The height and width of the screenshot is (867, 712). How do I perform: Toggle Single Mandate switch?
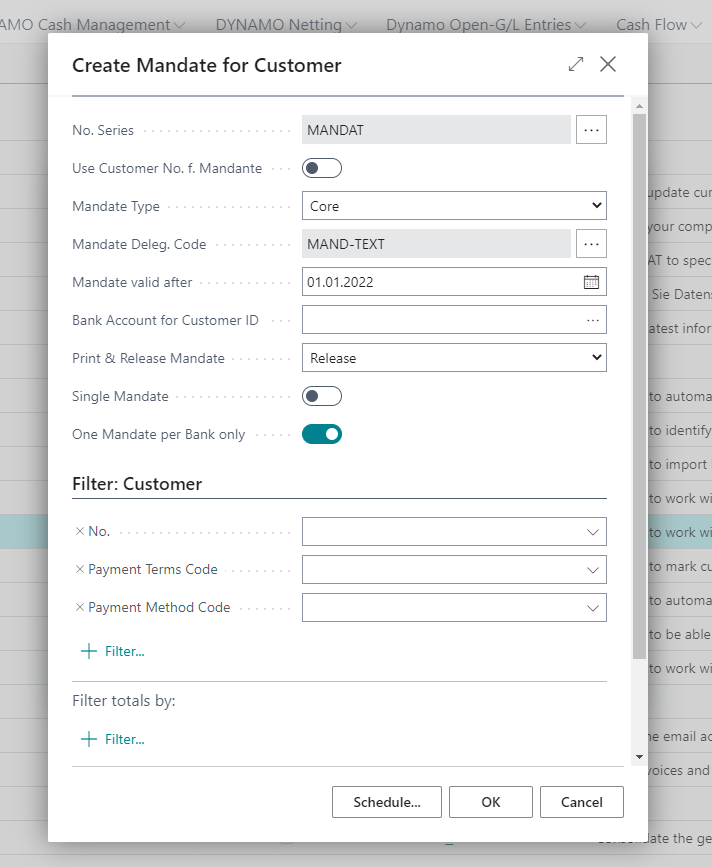322,396
